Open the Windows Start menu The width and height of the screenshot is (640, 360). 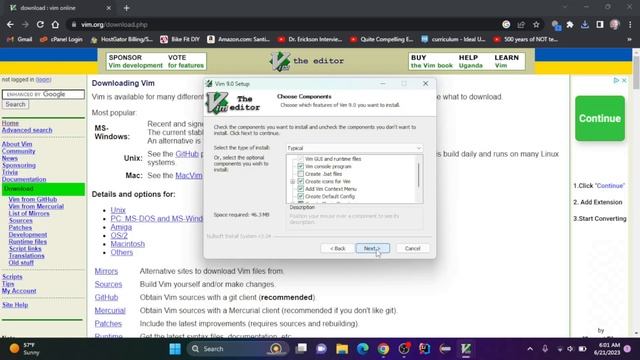pos(175,349)
